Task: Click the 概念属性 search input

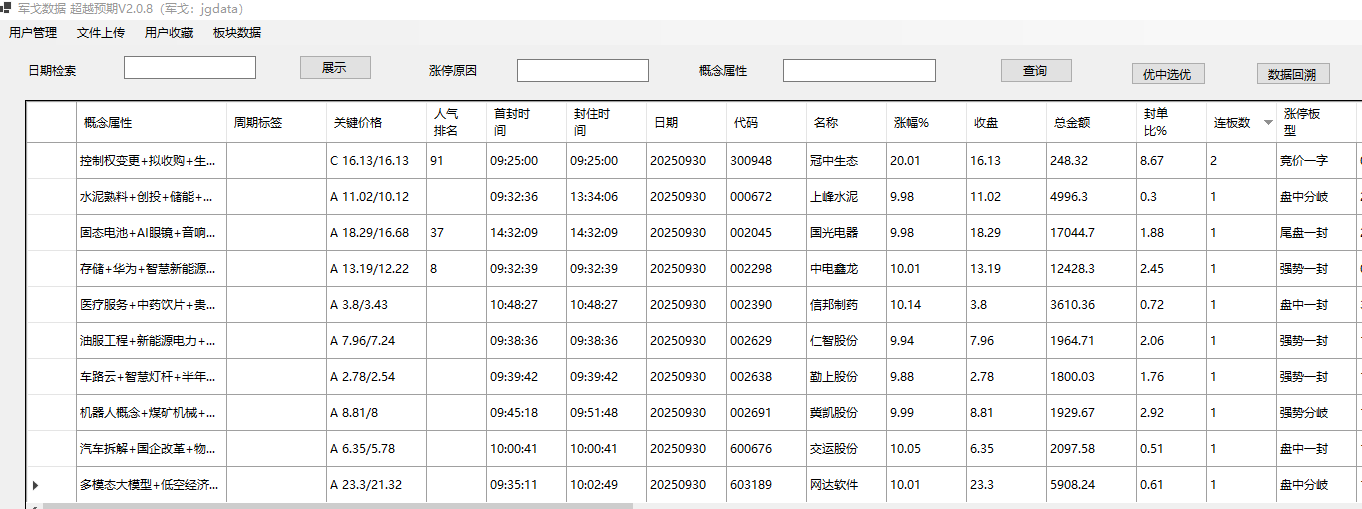Action: [859, 71]
